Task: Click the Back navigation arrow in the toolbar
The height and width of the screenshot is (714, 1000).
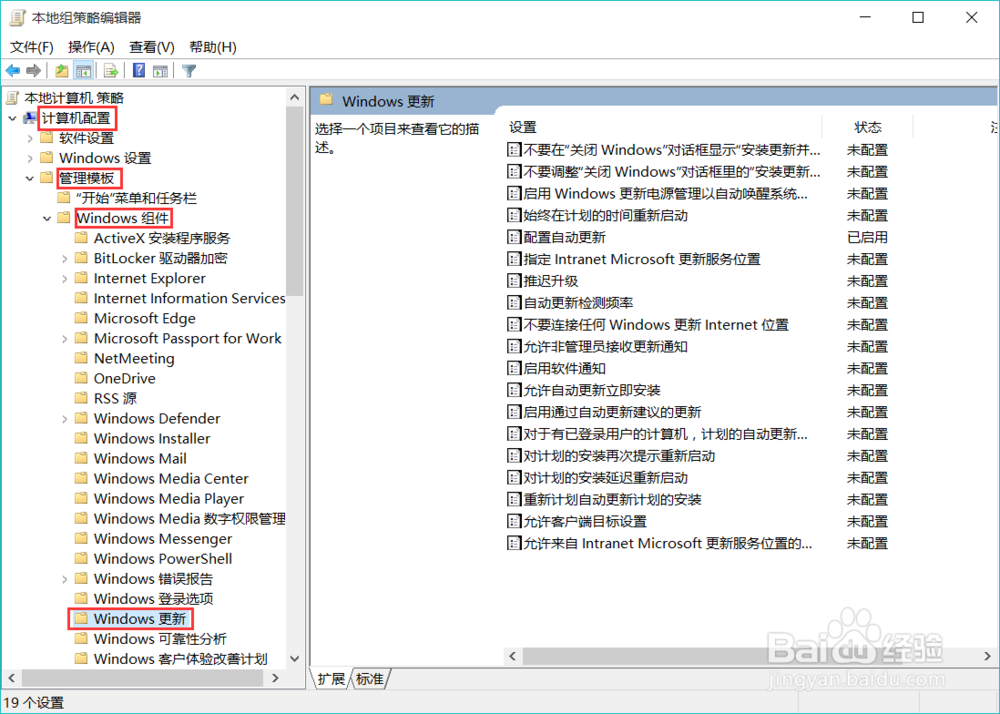Action: click(13, 70)
